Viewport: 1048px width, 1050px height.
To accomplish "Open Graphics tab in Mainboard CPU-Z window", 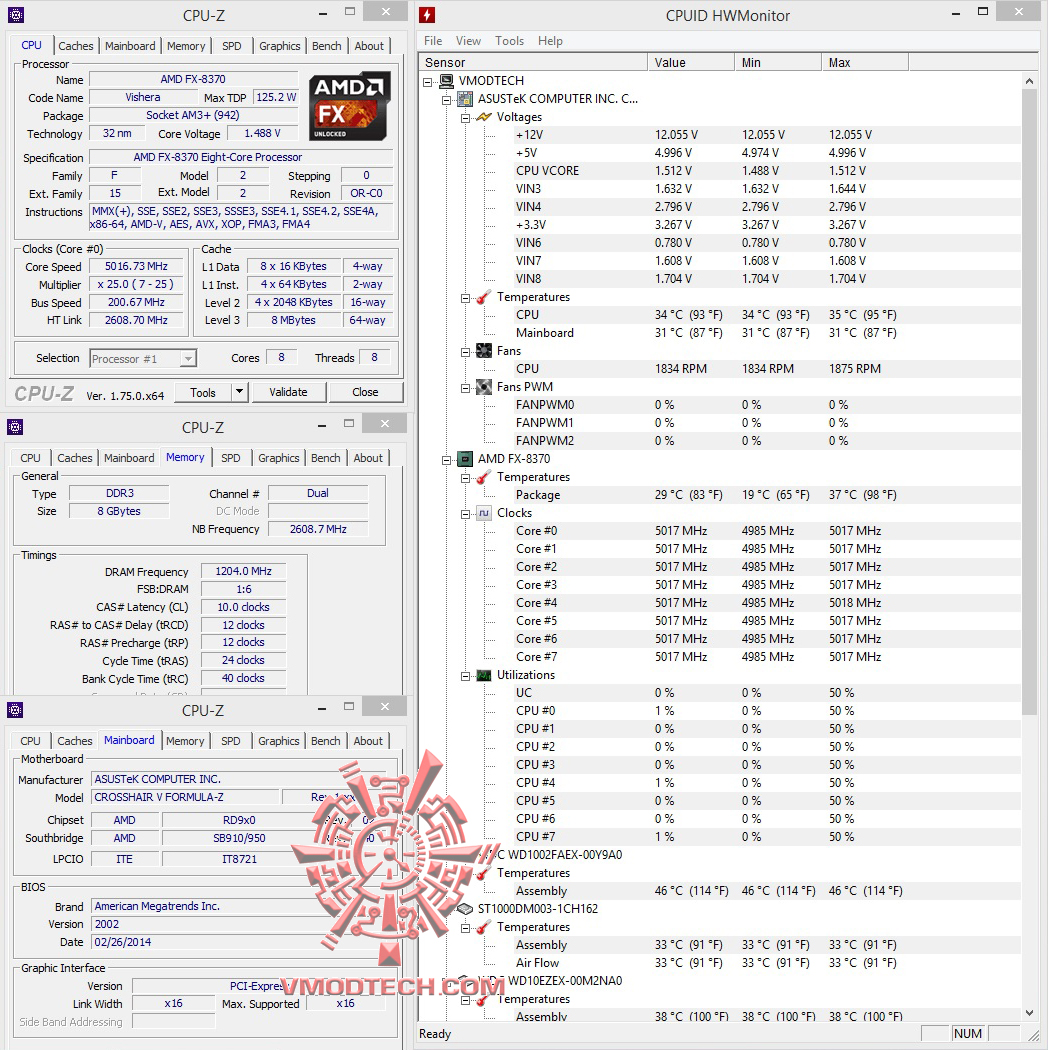I will point(279,741).
